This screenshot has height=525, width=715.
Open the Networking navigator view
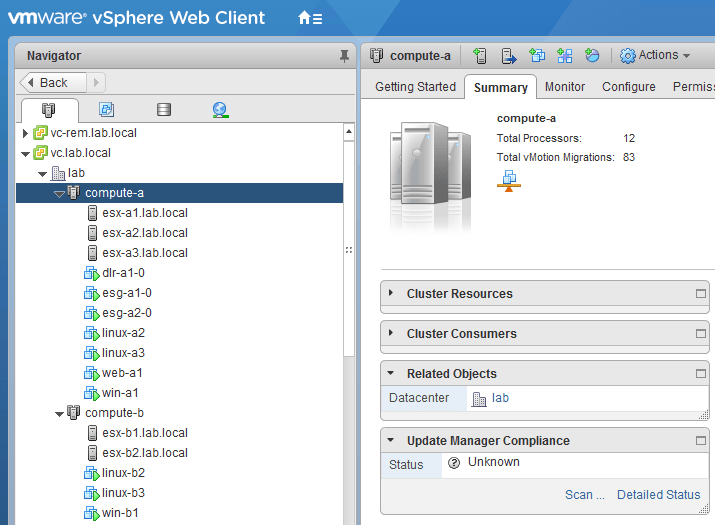click(221, 110)
